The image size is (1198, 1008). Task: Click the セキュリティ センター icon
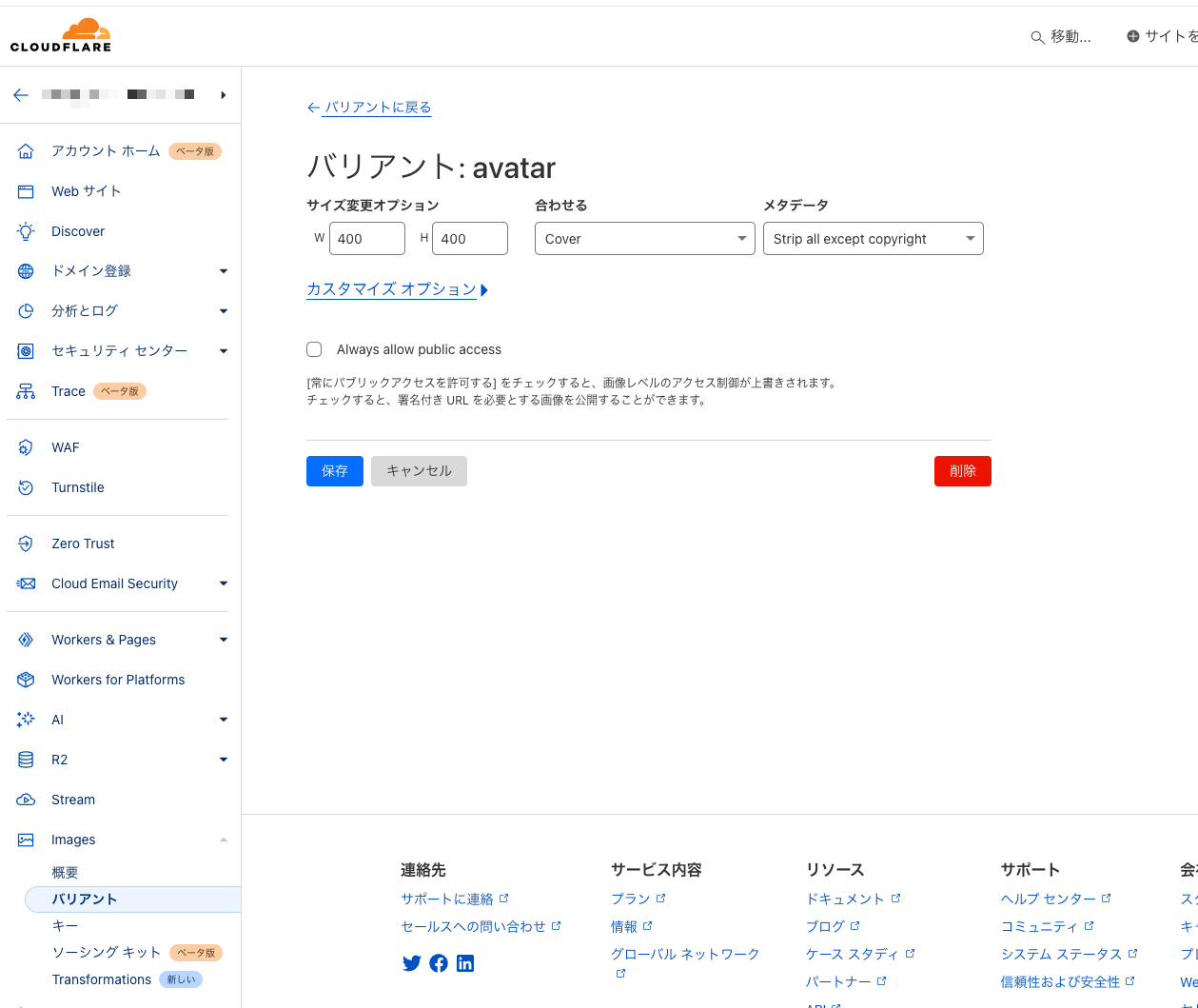click(x=26, y=351)
